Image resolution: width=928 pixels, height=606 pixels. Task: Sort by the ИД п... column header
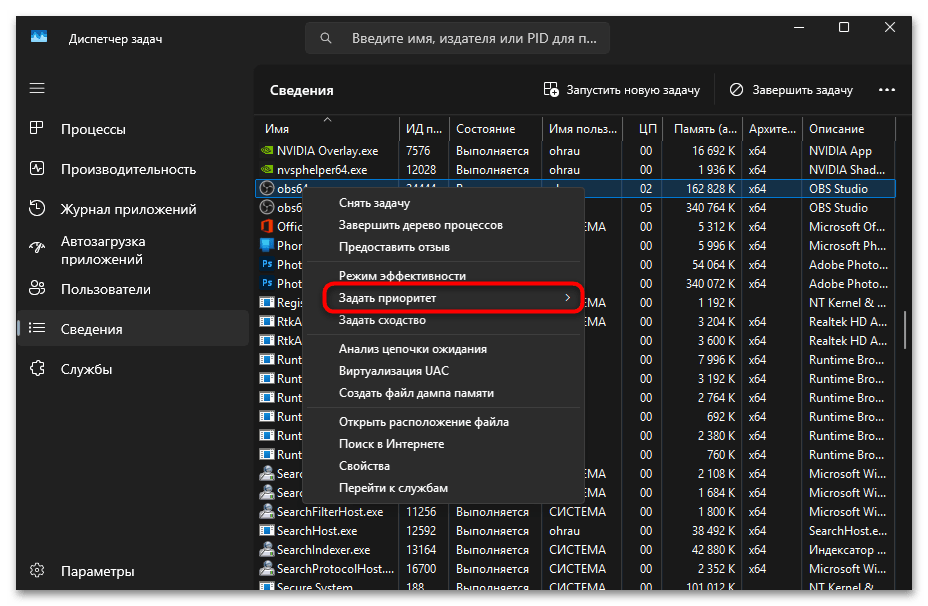coord(424,128)
